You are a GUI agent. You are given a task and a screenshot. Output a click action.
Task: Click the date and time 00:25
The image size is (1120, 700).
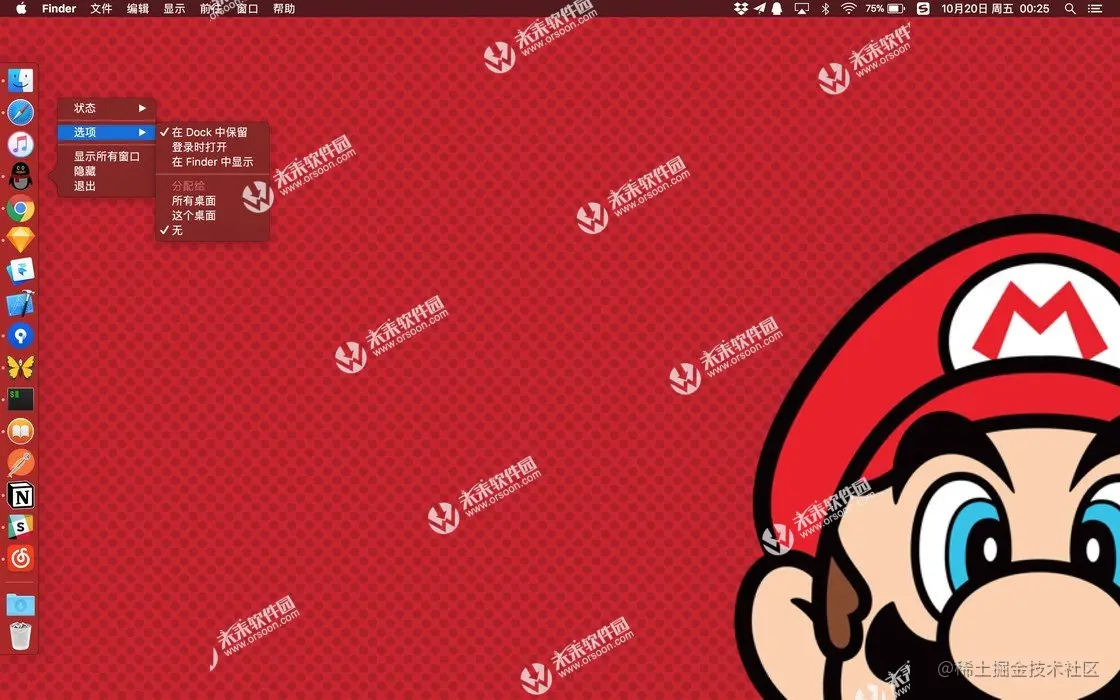point(995,9)
